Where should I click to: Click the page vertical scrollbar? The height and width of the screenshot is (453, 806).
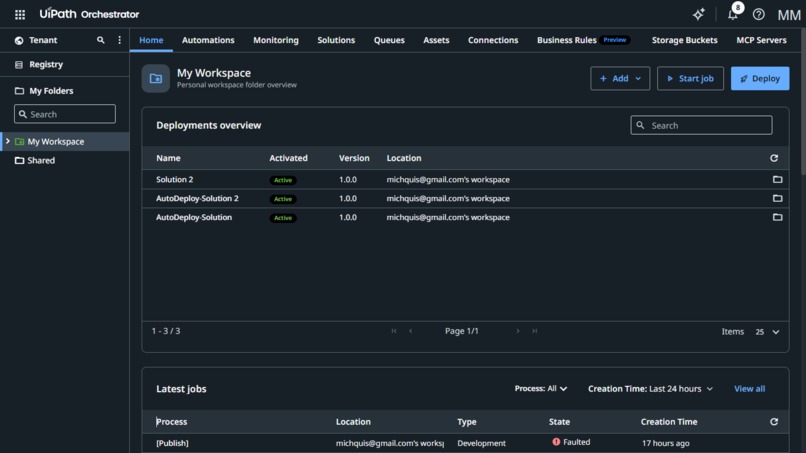click(803, 103)
